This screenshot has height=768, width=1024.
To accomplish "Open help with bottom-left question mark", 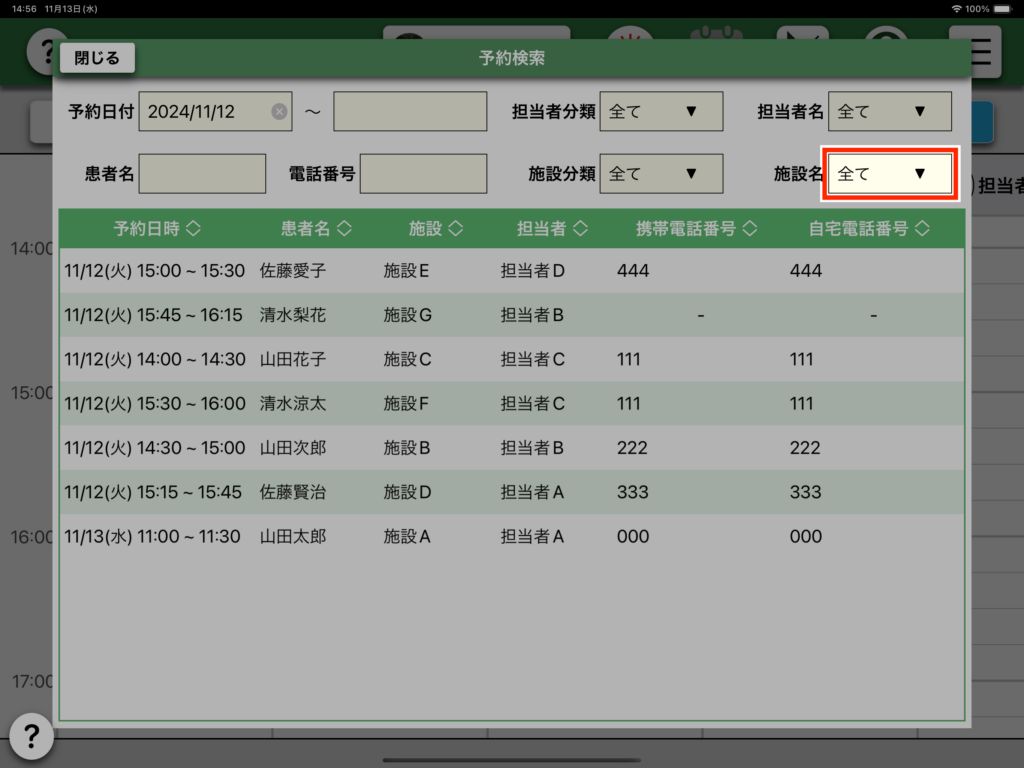I will [x=31, y=737].
